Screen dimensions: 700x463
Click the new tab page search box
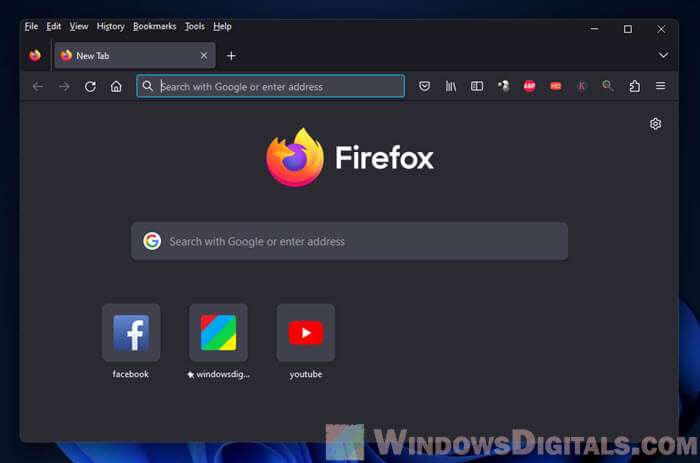(x=350, y=241)
